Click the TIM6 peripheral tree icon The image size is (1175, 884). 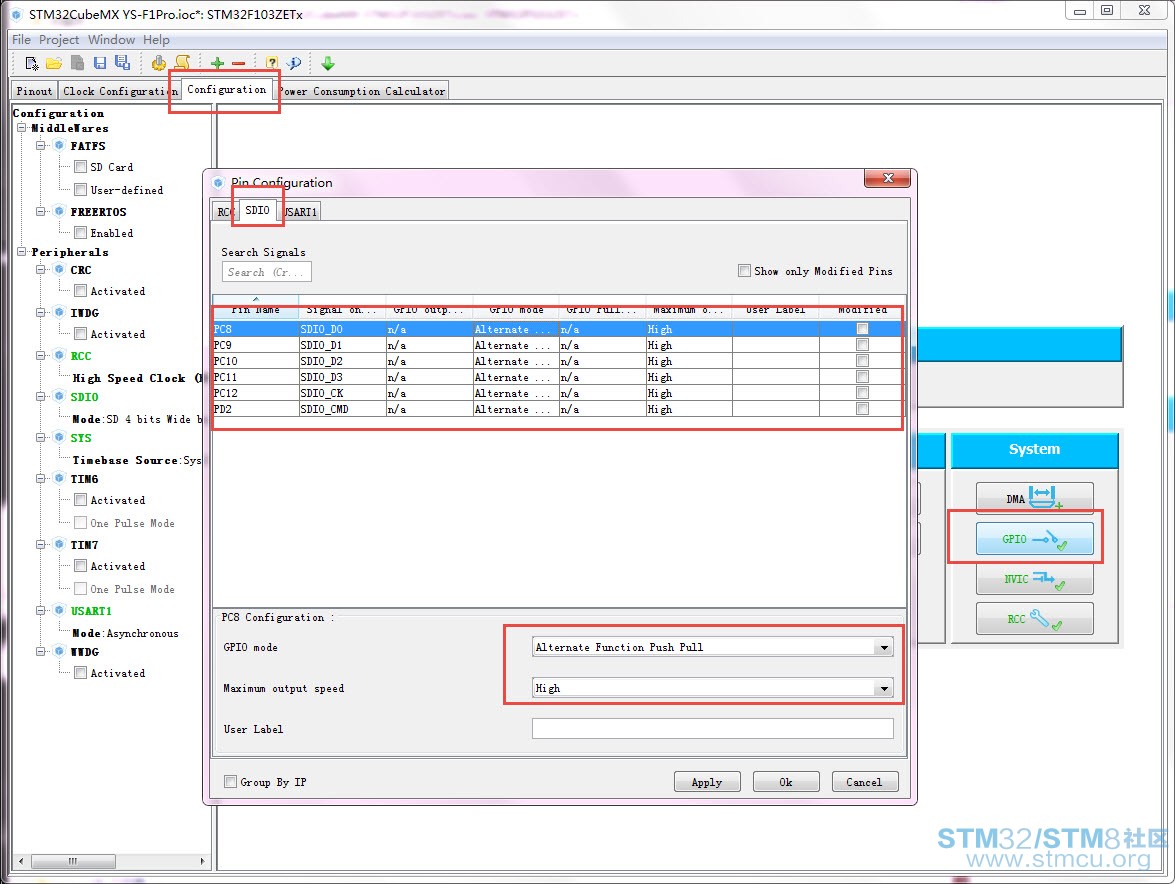tap(60, 478)
